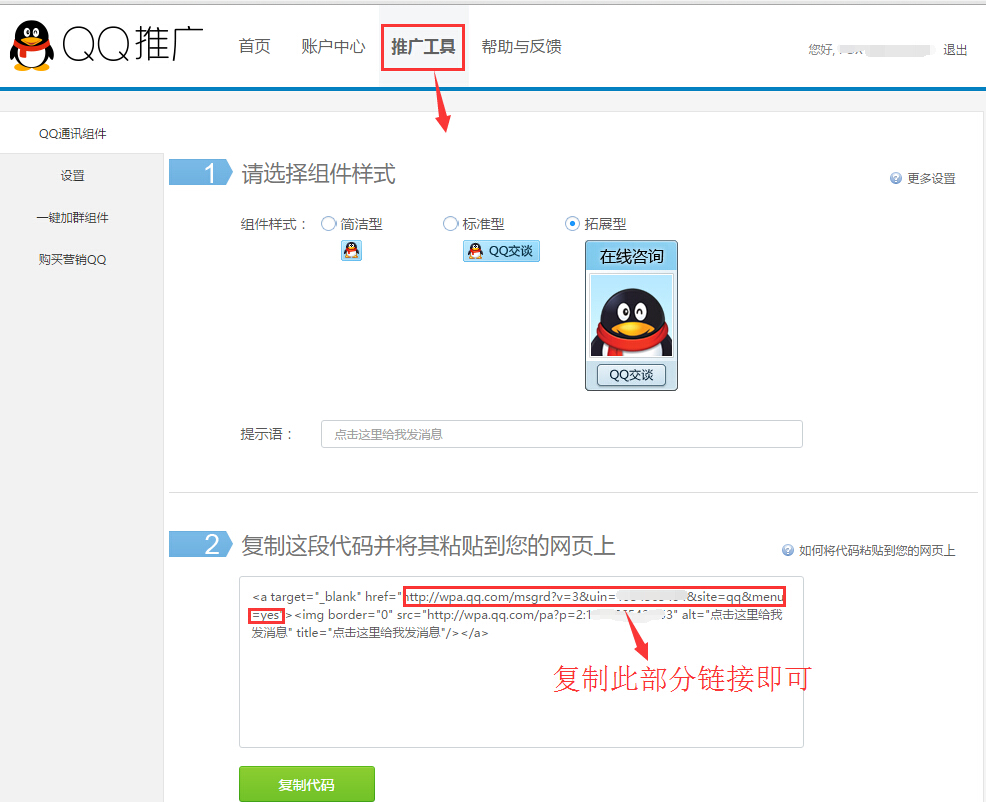This screenshot has width=986, height=802.
Task: Select the 标准型 radio button
Action: click(450, 224)
